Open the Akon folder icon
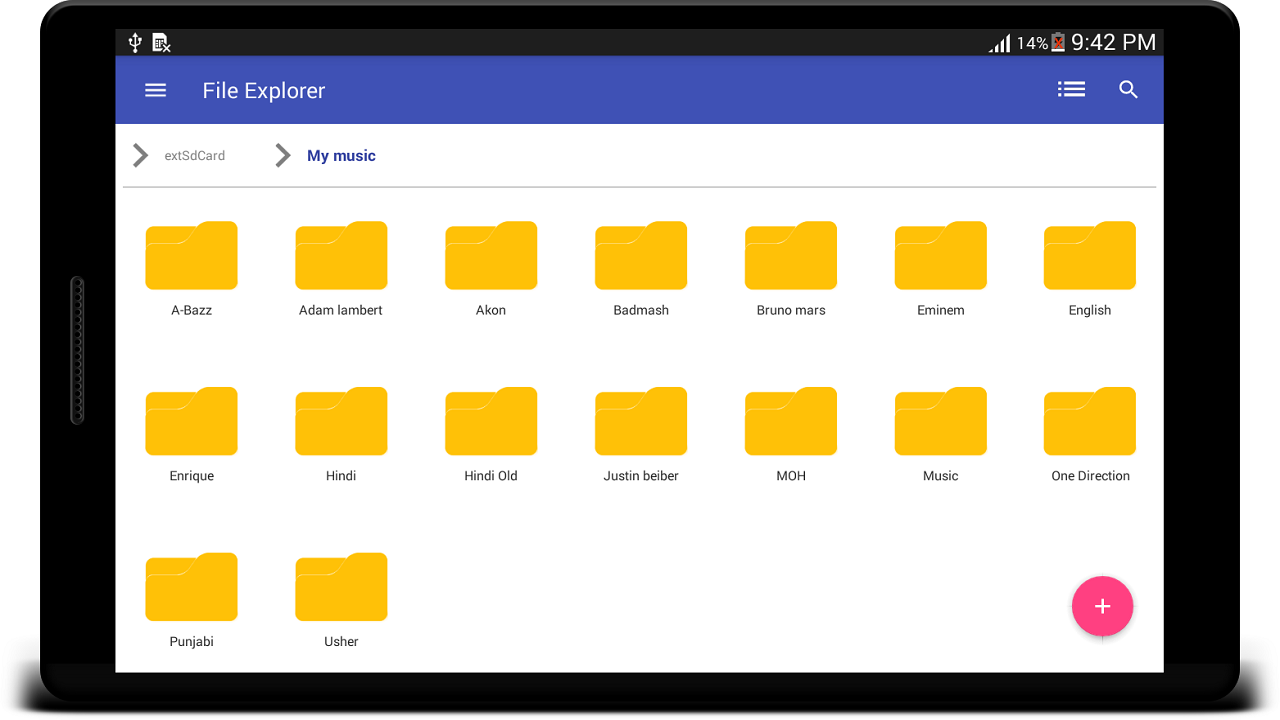 491,256
